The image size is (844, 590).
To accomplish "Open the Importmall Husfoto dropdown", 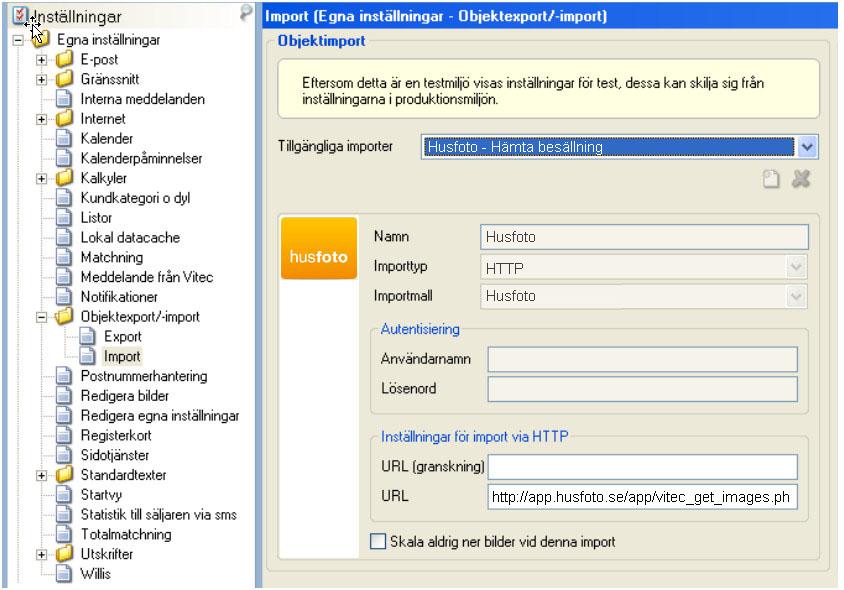I will [x=796, y=296].
